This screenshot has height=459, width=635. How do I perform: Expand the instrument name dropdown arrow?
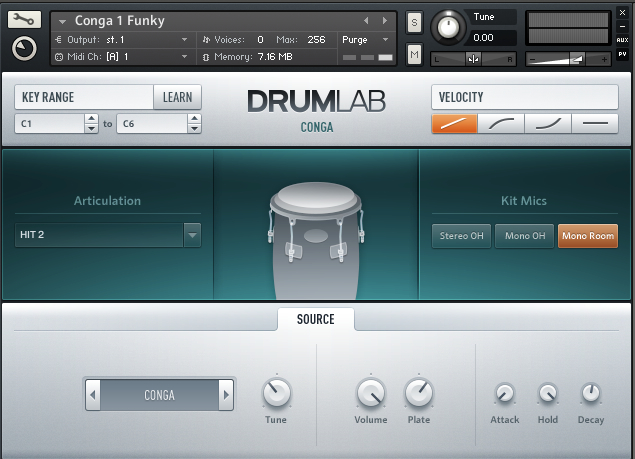(62, 21)
